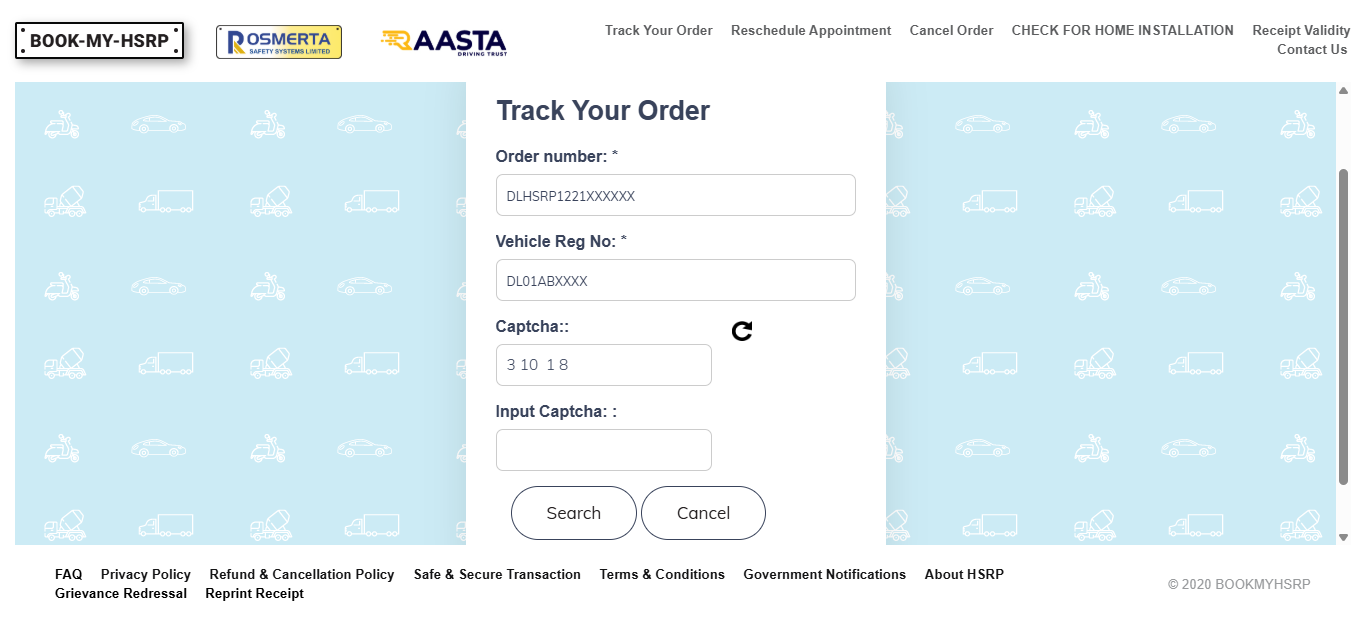Open the Rosmerta Safety Systems logo
The image size is (1359, 631).
click(x=279, y=42)
